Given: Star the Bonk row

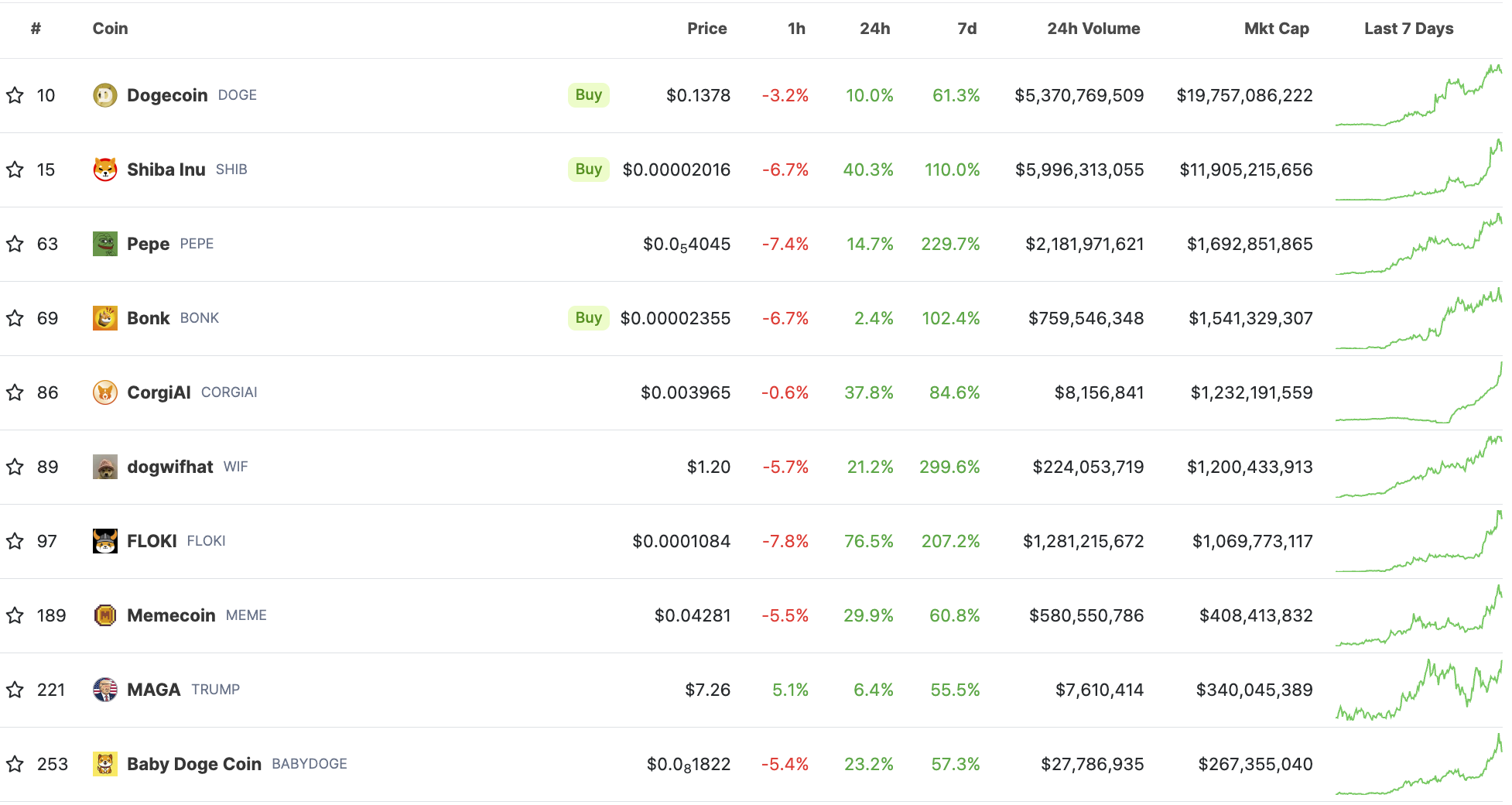Looking at the screenshot, I should click(x=15, y=318).
